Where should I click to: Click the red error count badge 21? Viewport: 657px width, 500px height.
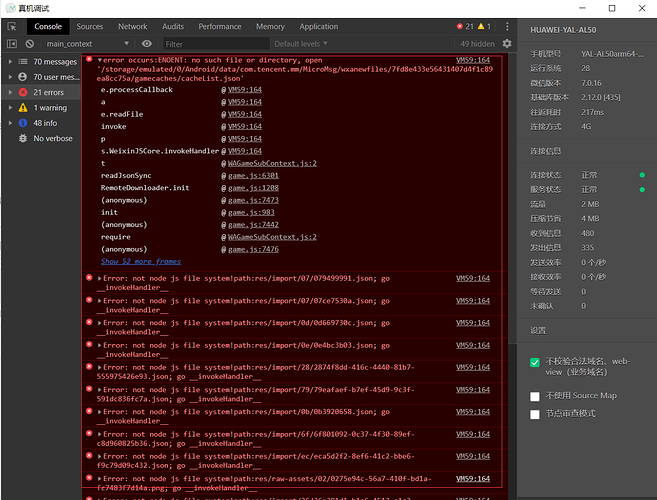[x=465, y=26]
